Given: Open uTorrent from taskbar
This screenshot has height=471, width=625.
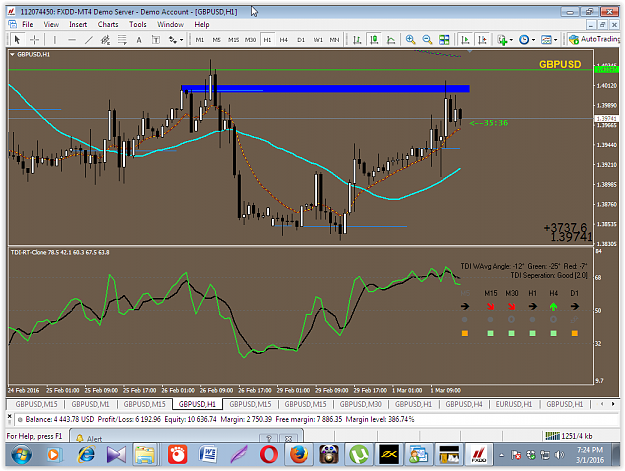Looking at the screenshot, I should 358,455.
